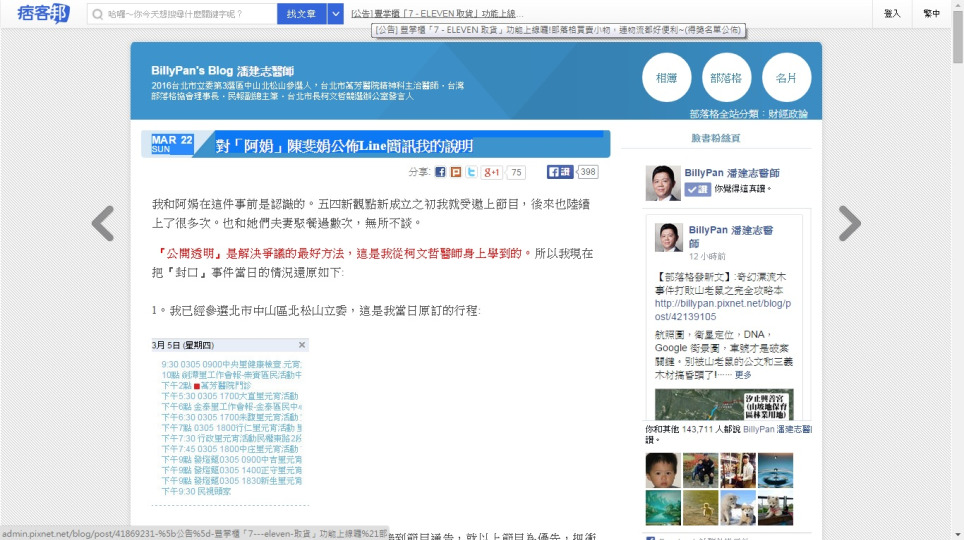Share the post on Facebook icon

[441, 172]
